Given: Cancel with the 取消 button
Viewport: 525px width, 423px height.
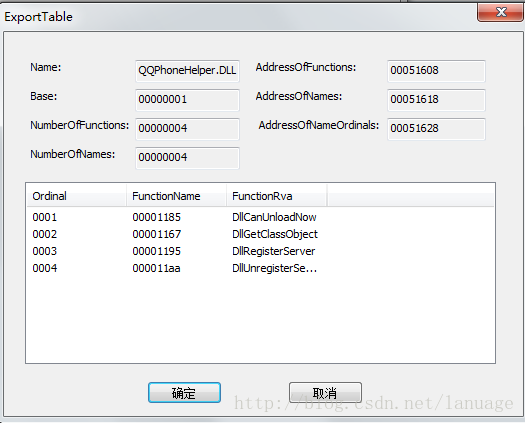Looking at the screenshot, I should [325, 392].
